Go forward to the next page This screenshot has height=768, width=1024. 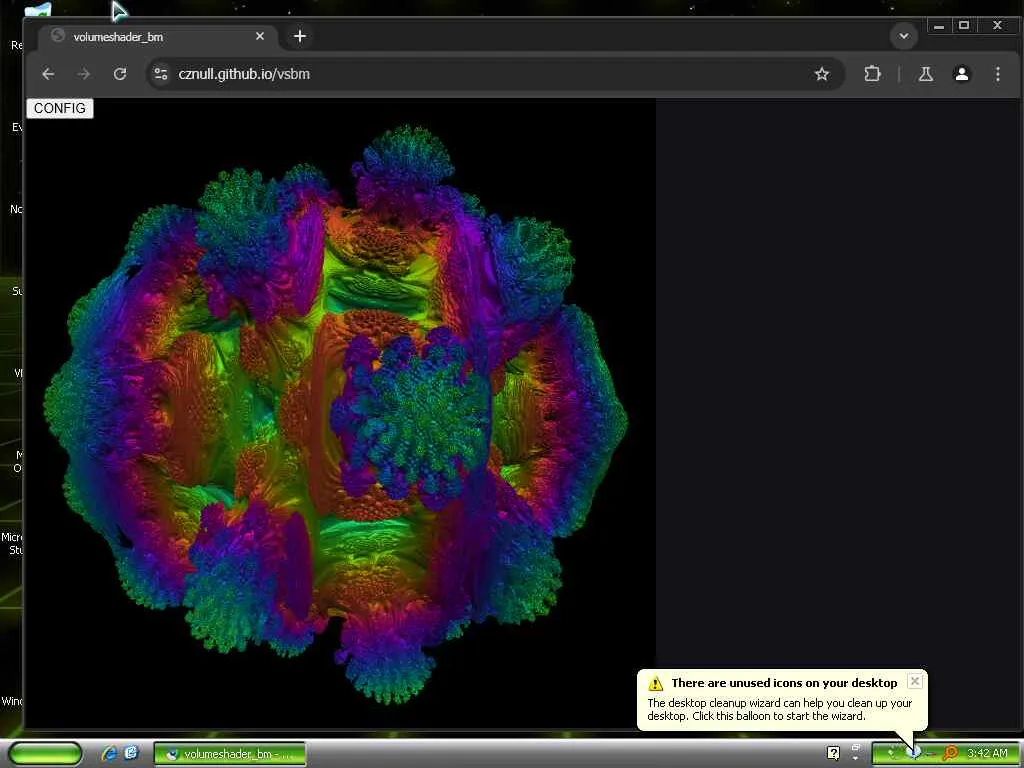tap(84, 74)
